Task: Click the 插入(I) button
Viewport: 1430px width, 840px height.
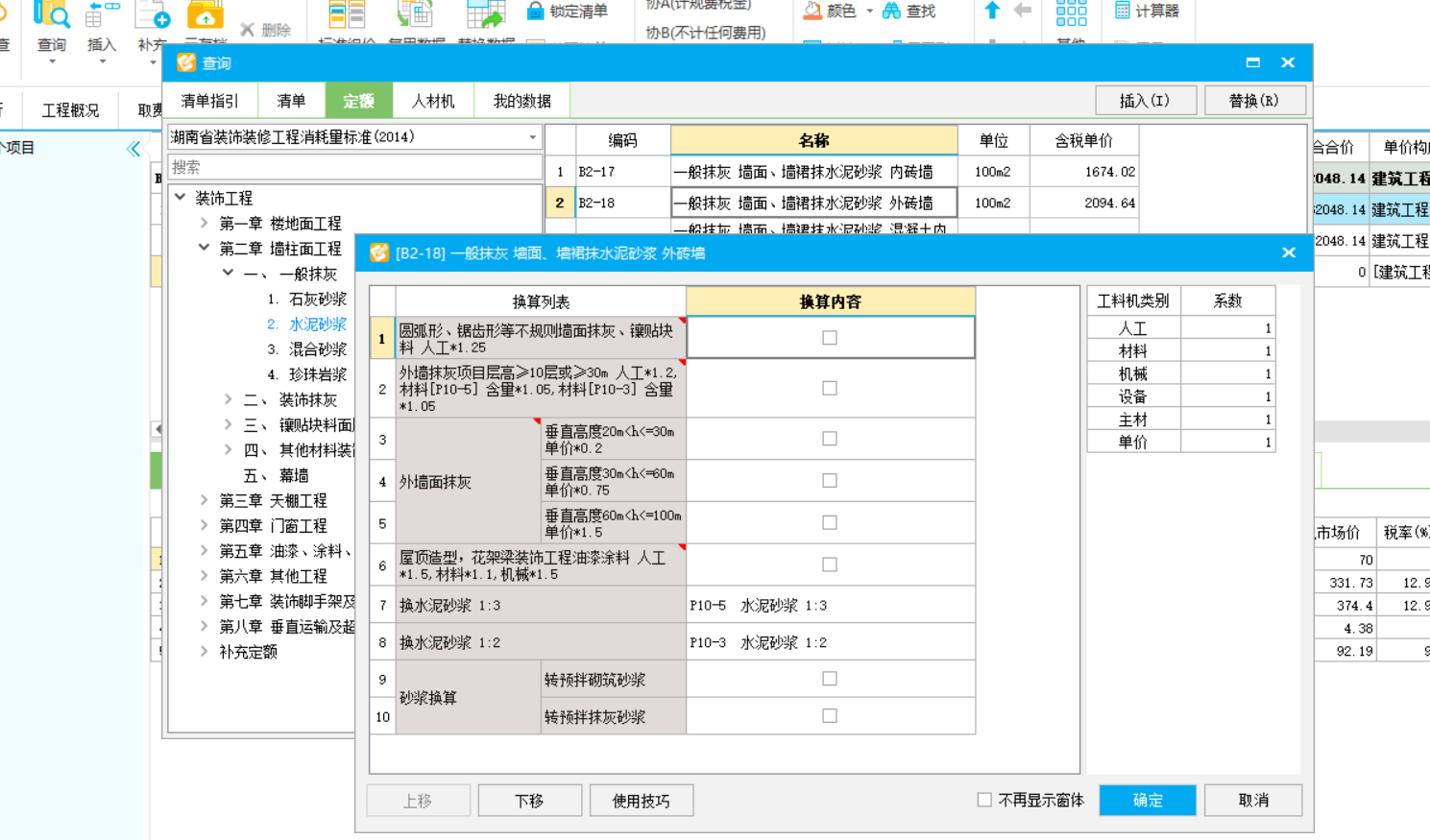Action: 1145,101
